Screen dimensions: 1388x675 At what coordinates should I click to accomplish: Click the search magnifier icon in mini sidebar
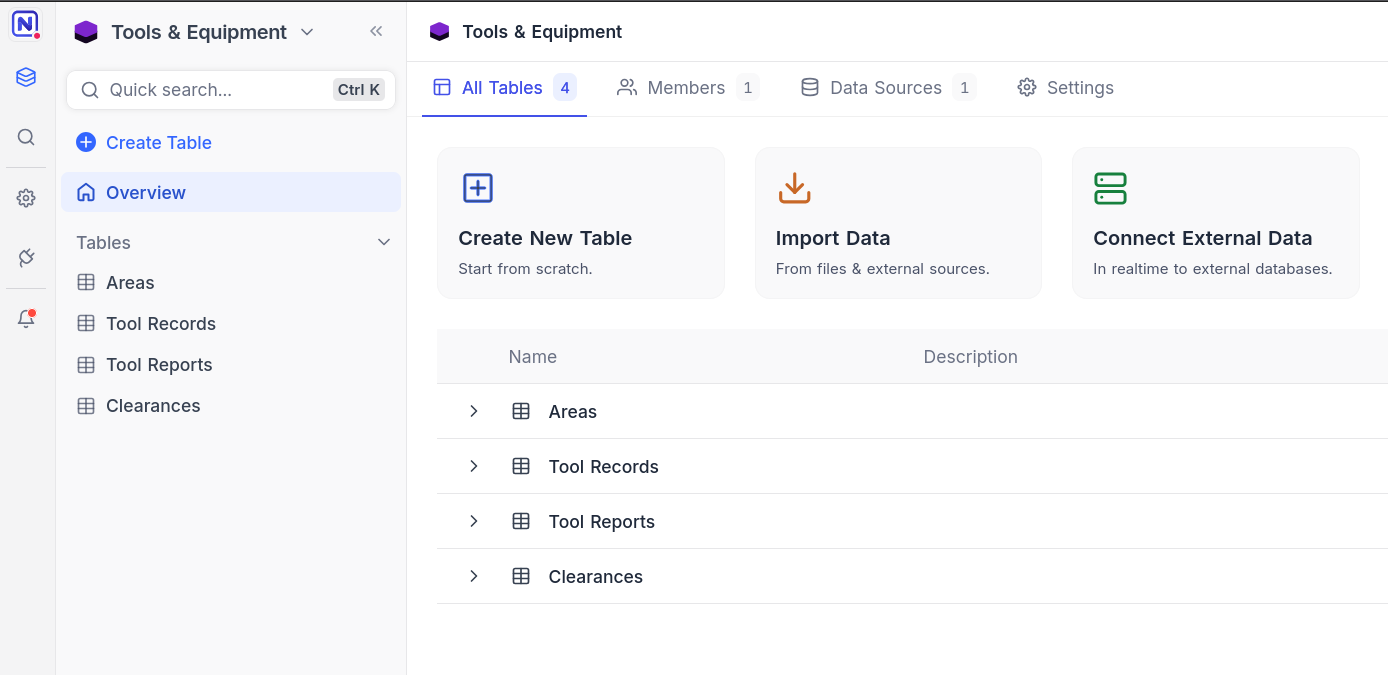click(x=26, y=137)
